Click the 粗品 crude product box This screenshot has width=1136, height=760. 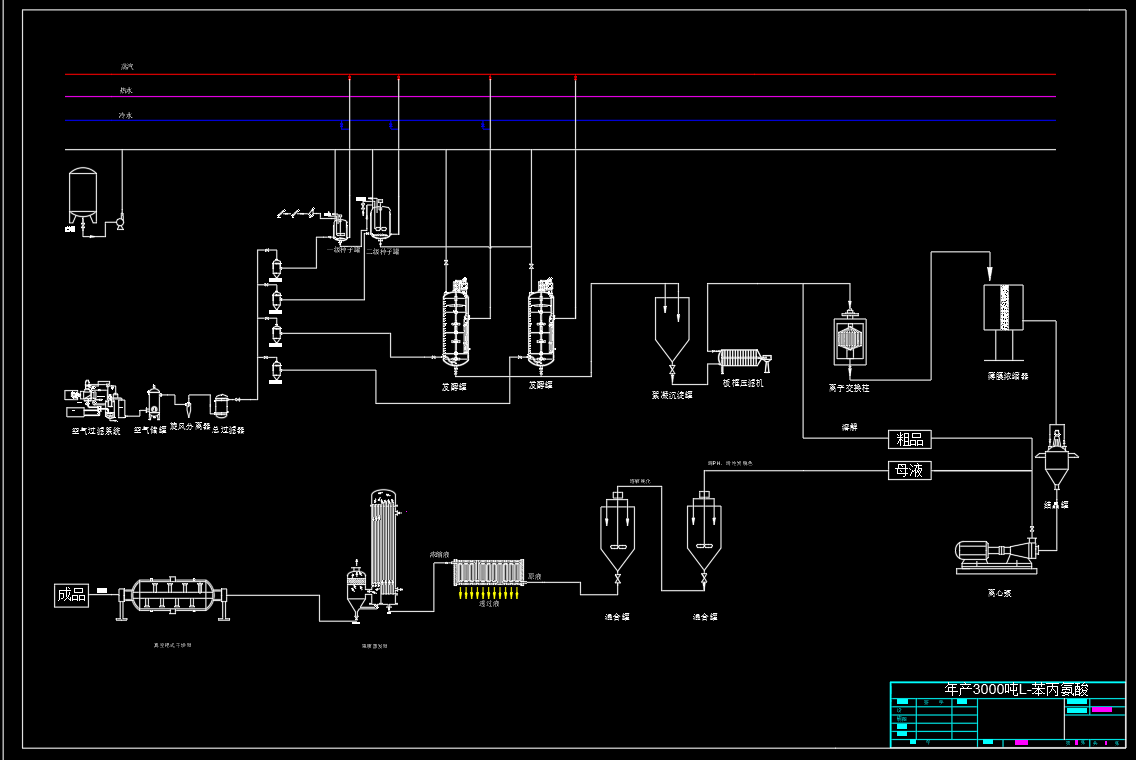point(909,439)
